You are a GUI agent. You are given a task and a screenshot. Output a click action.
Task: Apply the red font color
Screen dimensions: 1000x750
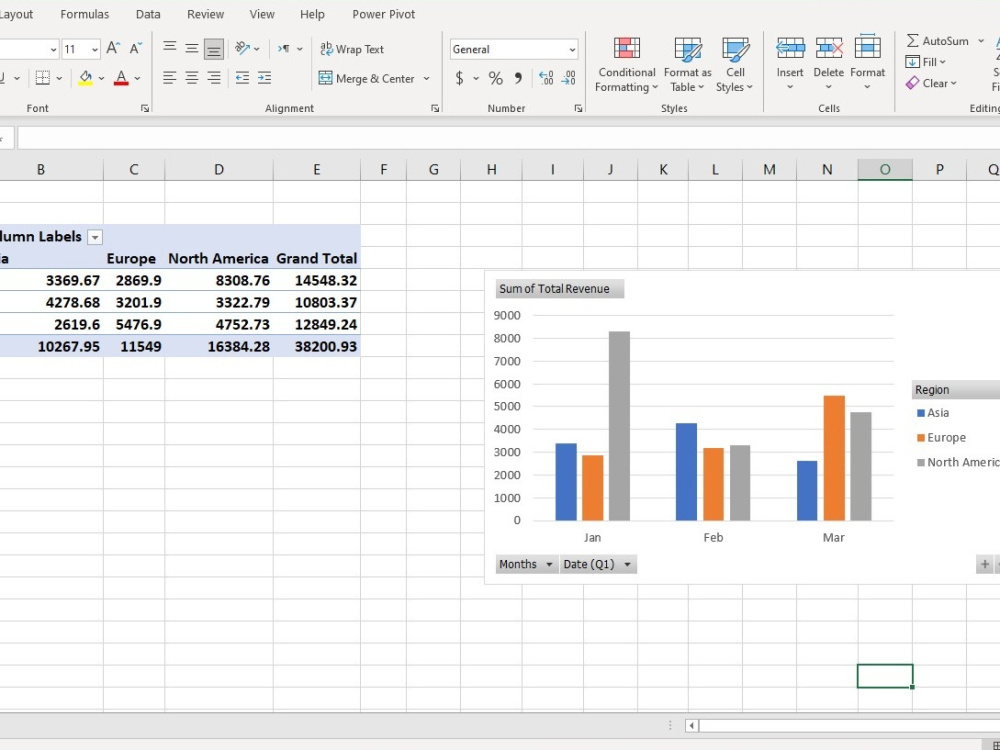pos(121,78)
